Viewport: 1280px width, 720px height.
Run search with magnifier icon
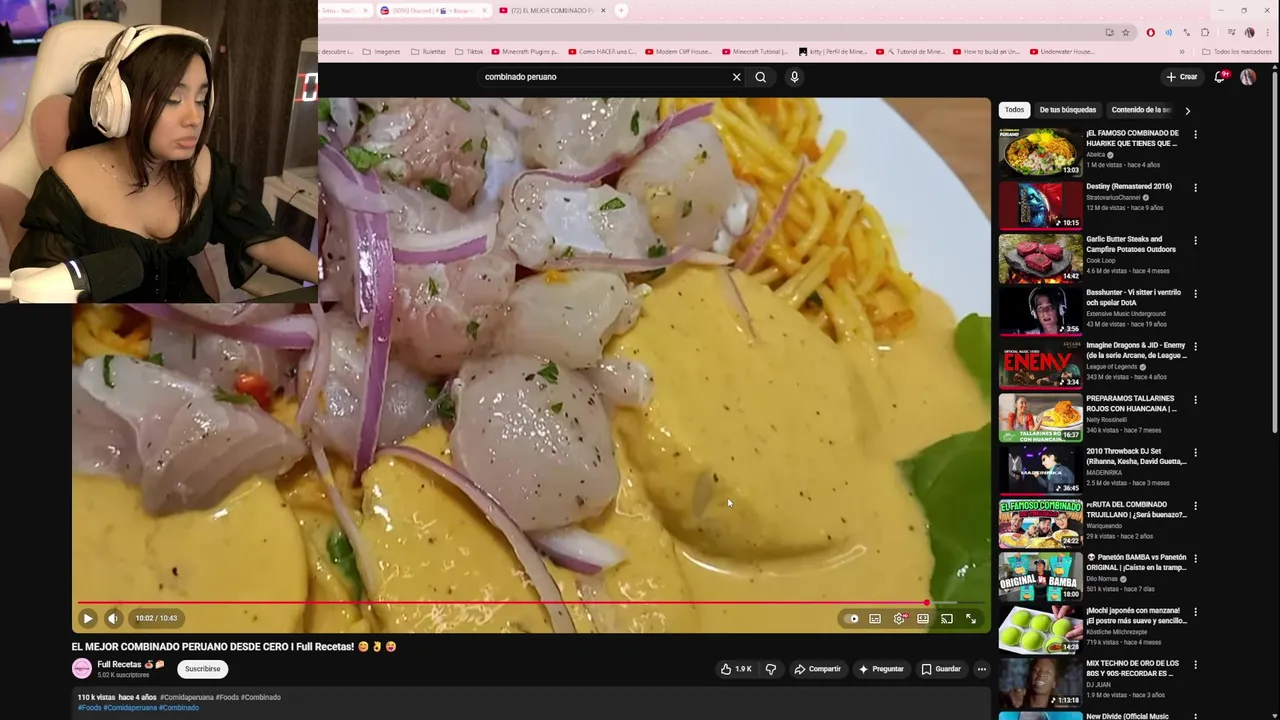click(x=761, y=77)
